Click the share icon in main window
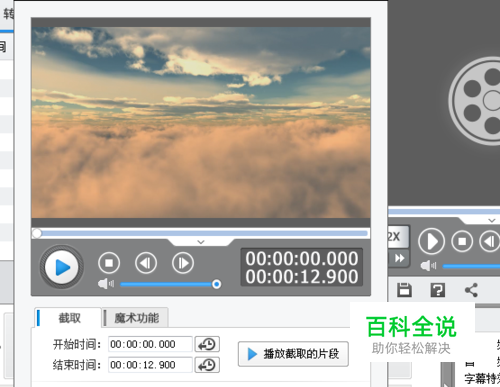Image resolution: width=500 pixels, height=387 pixels. (x=471, y=290)
